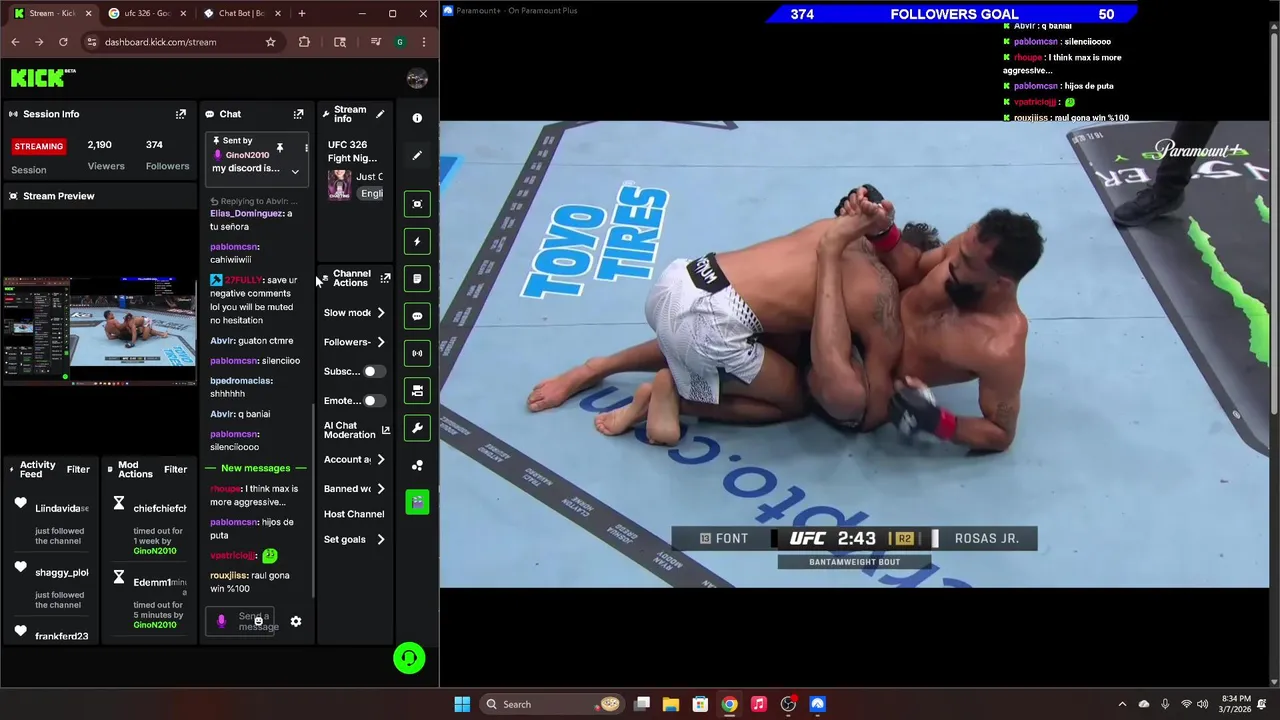
Task: Toggle the stream preview widget icon in sidebar
Action: [x=417, y=204]
